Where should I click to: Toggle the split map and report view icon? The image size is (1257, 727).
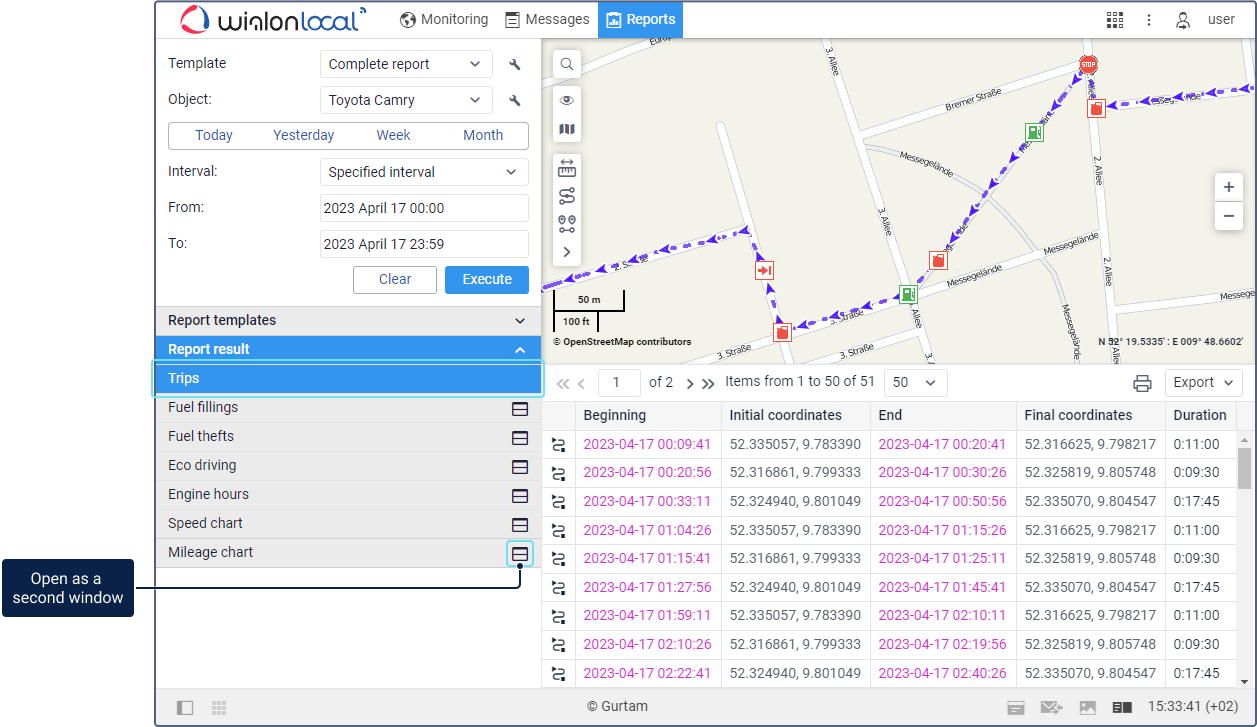point(1123,707)
